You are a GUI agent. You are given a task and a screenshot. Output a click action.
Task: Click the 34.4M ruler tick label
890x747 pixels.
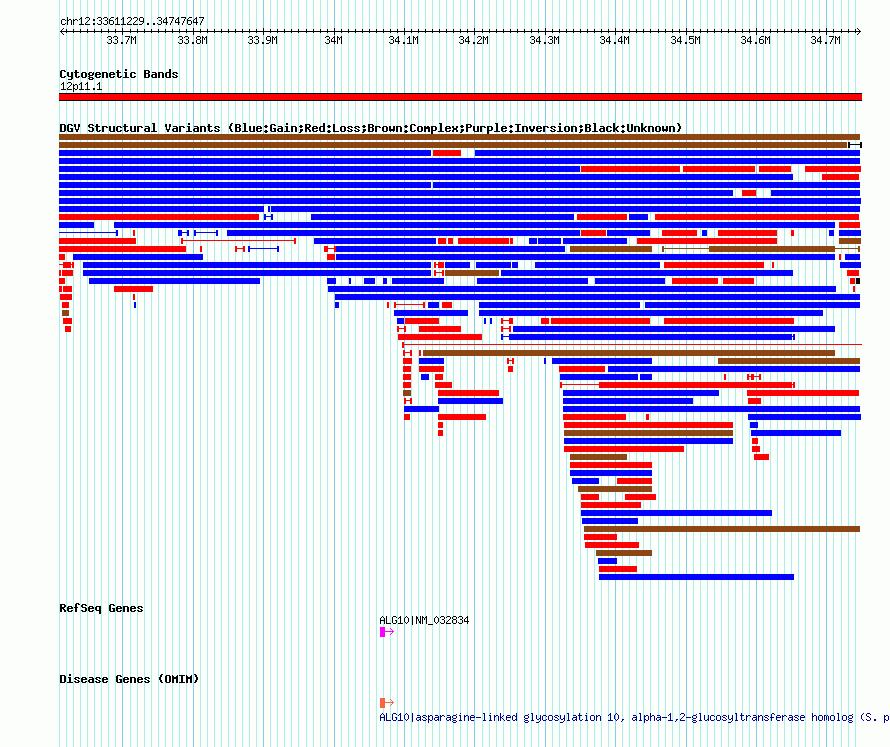tap(615, 40)
